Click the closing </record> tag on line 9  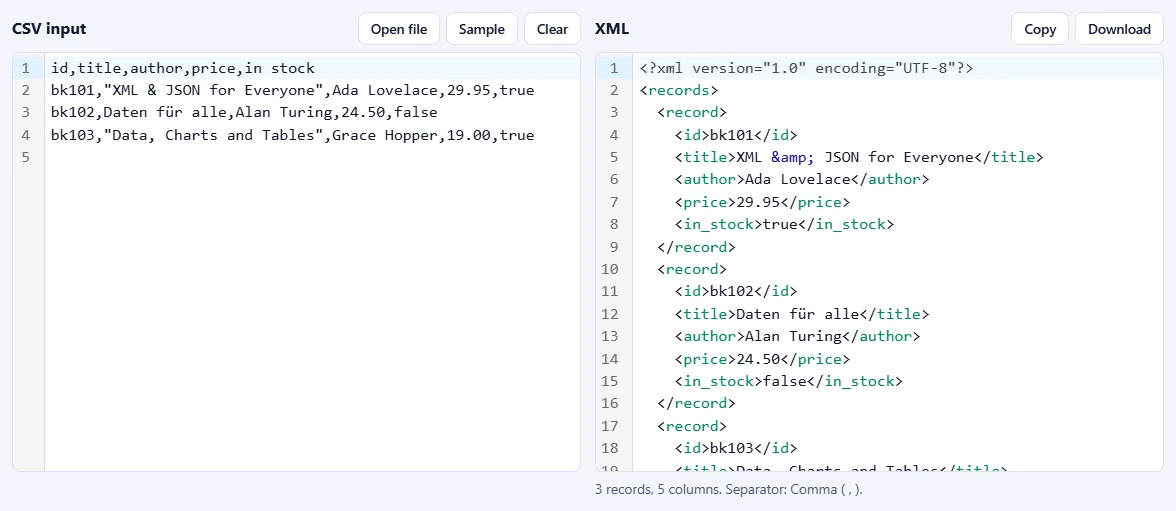pyautogui.click(x=696, y=248)
